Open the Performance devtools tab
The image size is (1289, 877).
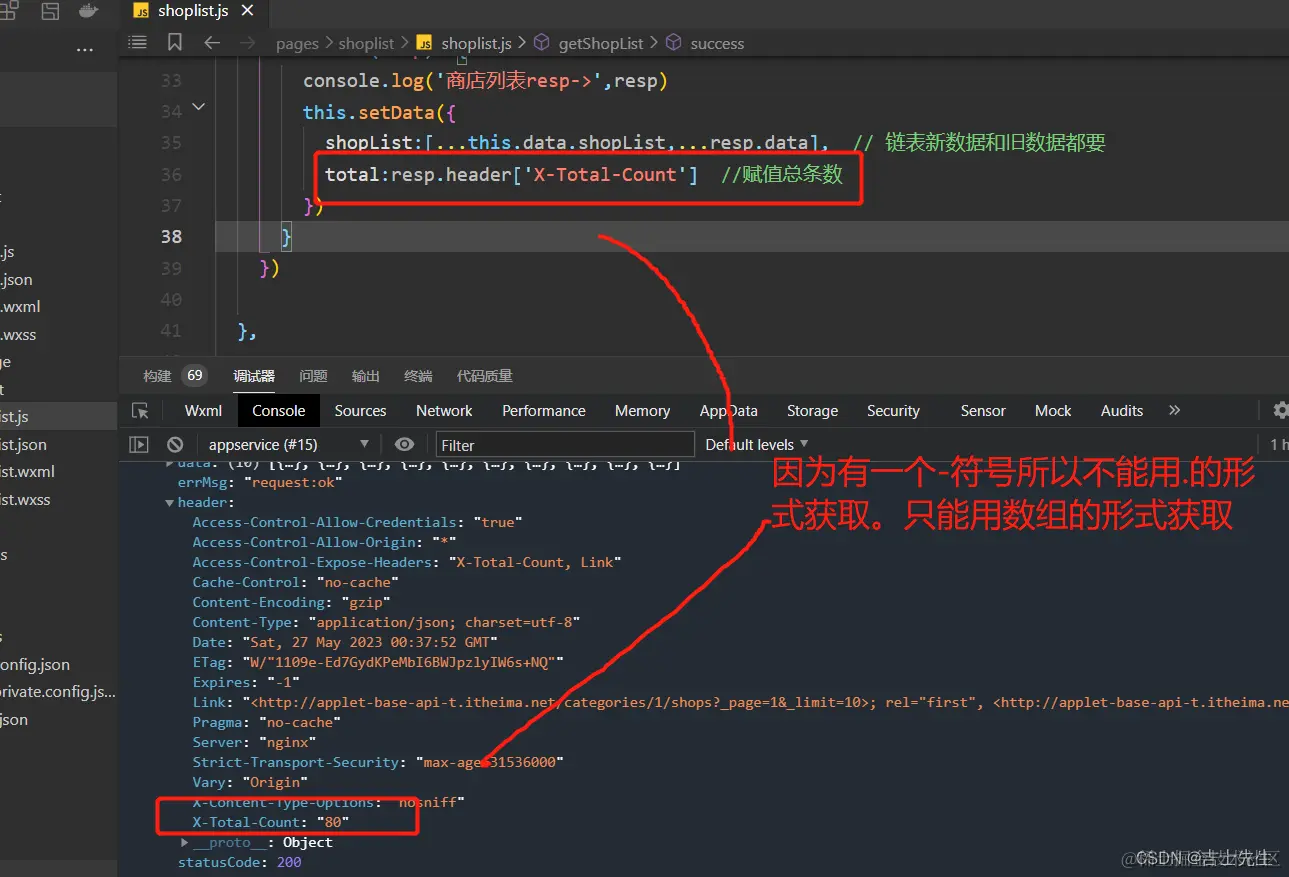[544, 411]
